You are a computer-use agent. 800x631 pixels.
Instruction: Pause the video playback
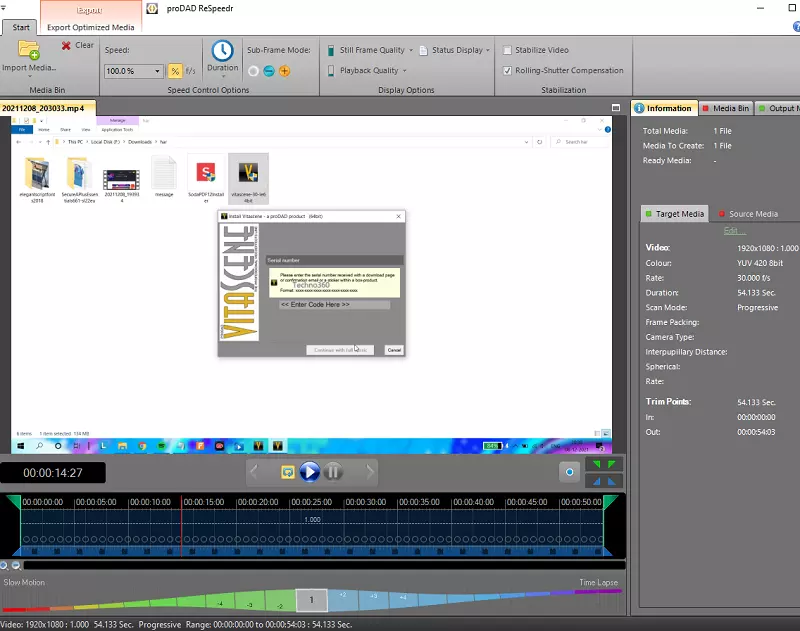click(333, 471)
